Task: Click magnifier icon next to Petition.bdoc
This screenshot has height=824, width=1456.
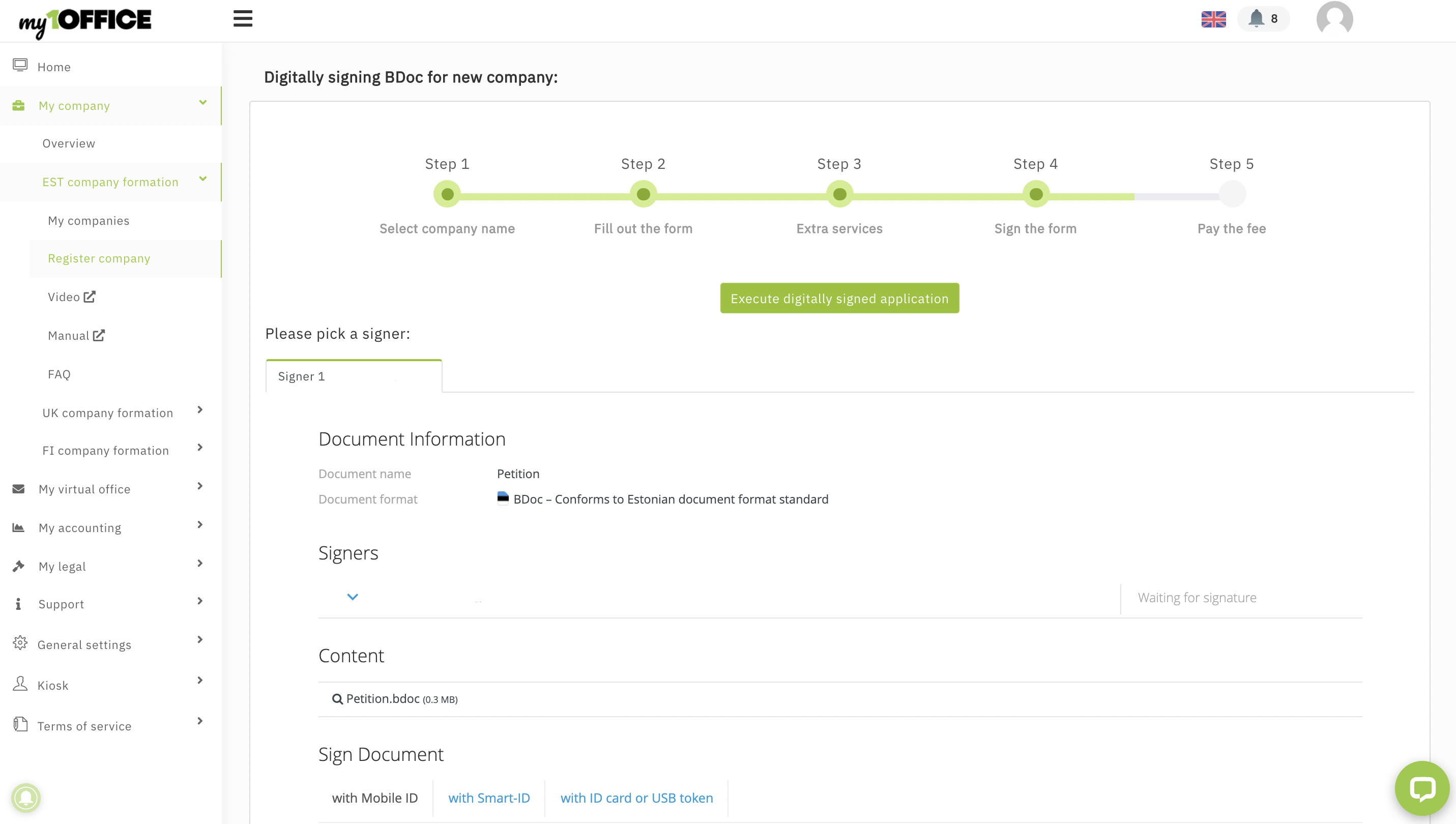Action: point(337,699)
